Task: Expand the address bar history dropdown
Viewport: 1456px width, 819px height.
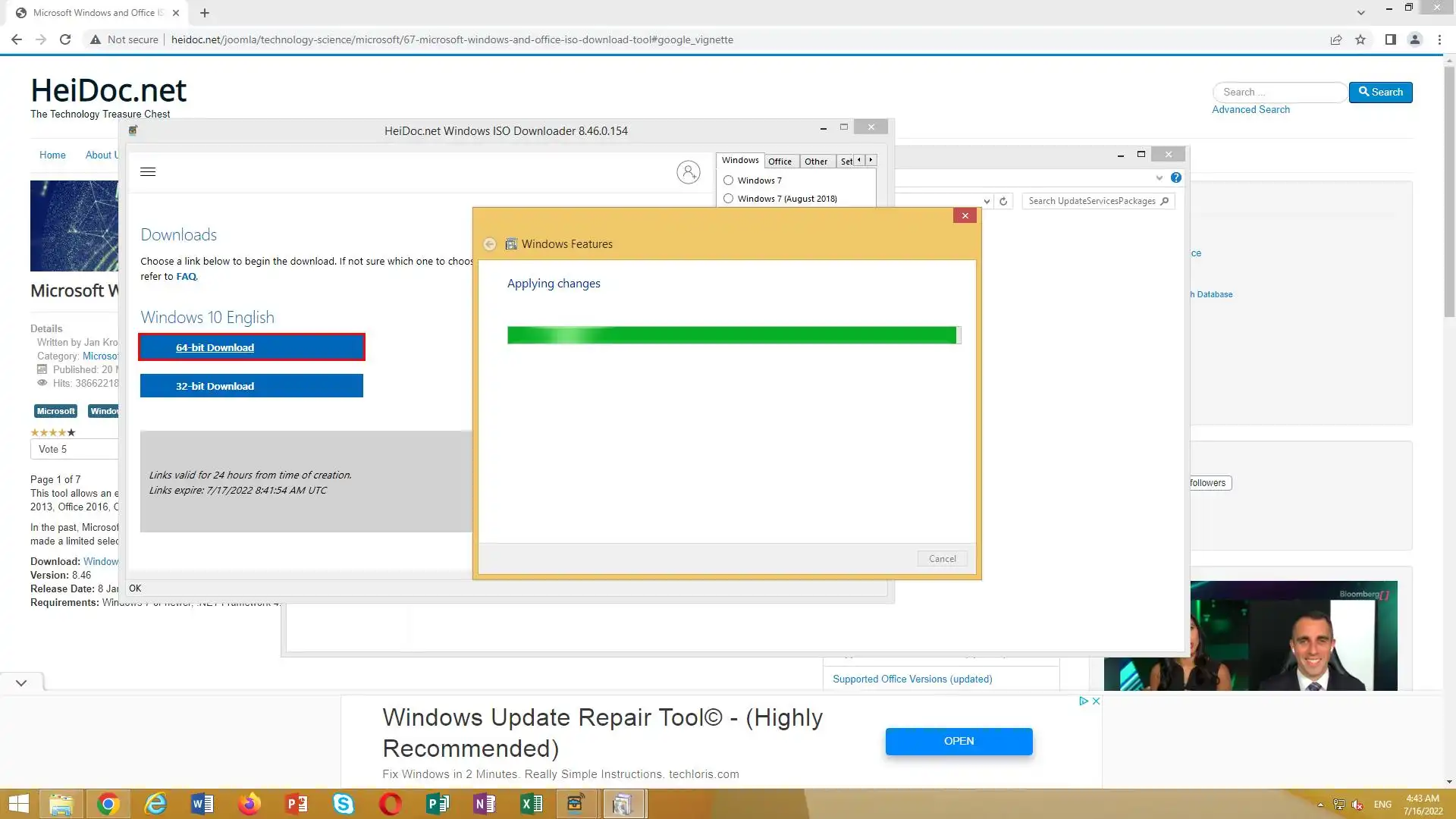Action: pyautogui.click(x=987, y=201)
